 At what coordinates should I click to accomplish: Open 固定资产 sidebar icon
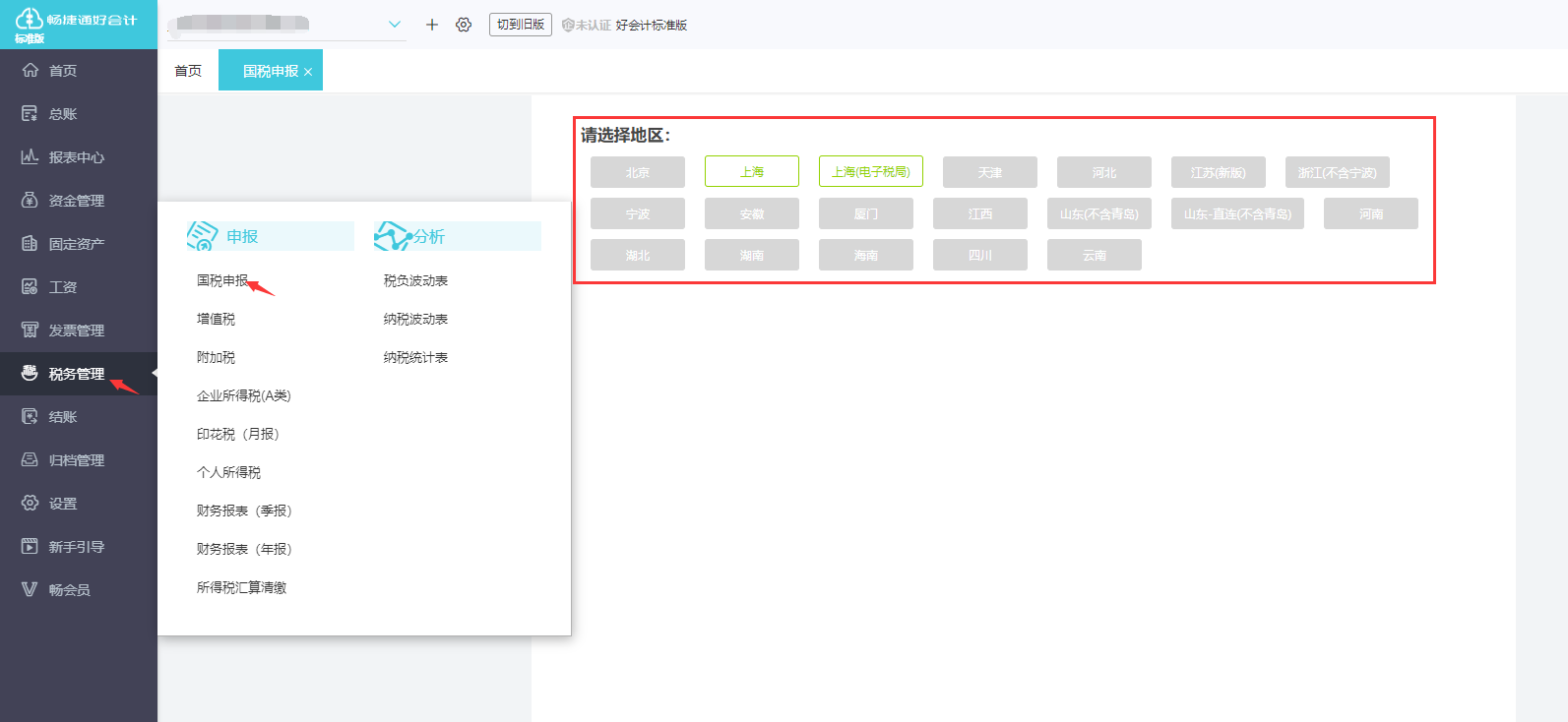[x=30, y=244]
